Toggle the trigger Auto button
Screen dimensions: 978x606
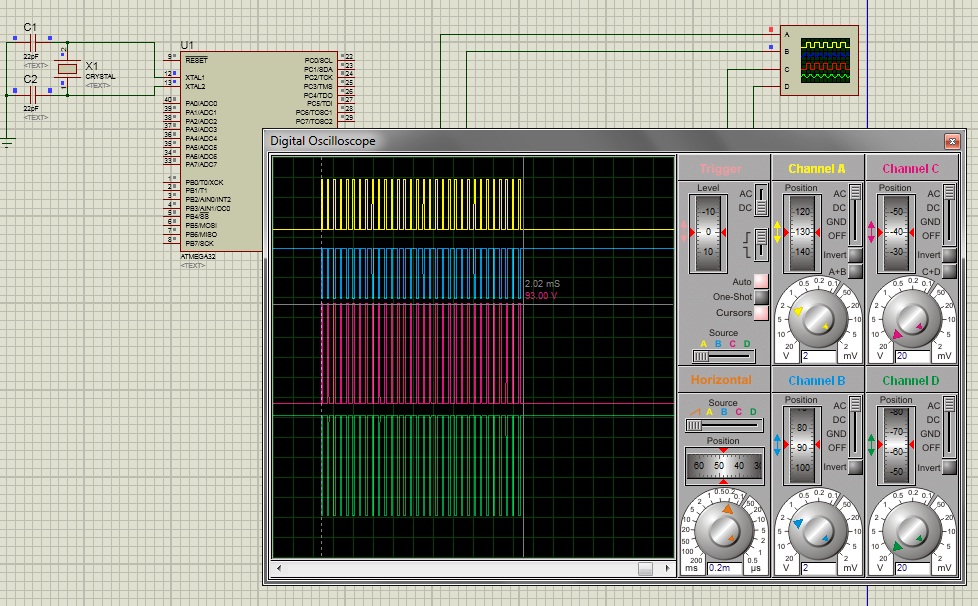coord(761,281)
